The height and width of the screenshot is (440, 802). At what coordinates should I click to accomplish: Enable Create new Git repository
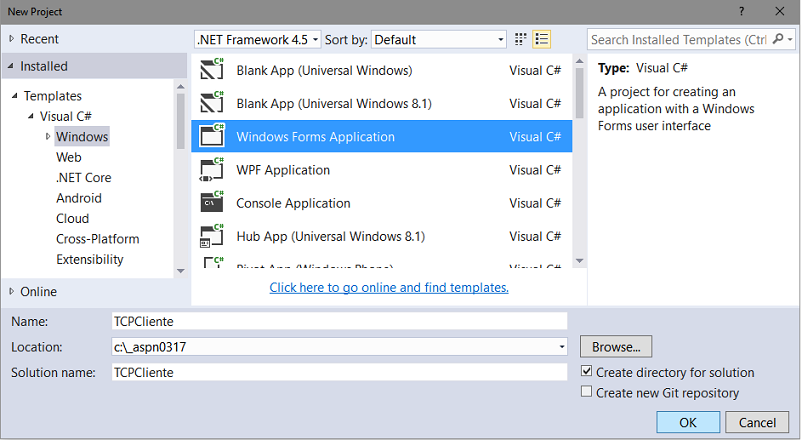pos(587,392)
